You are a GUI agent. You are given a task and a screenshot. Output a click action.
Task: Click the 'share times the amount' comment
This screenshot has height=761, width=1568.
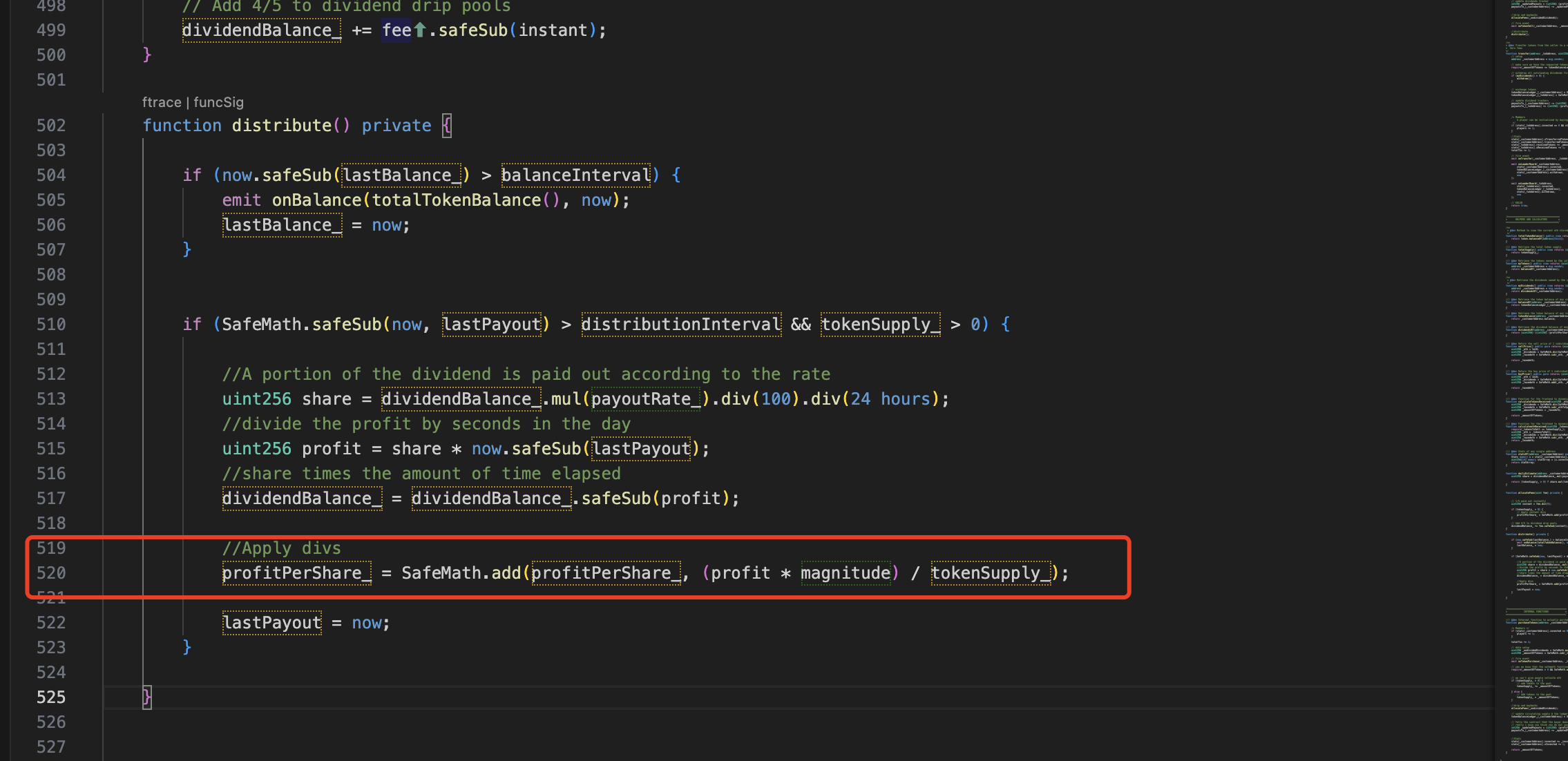tap(421, 474)
